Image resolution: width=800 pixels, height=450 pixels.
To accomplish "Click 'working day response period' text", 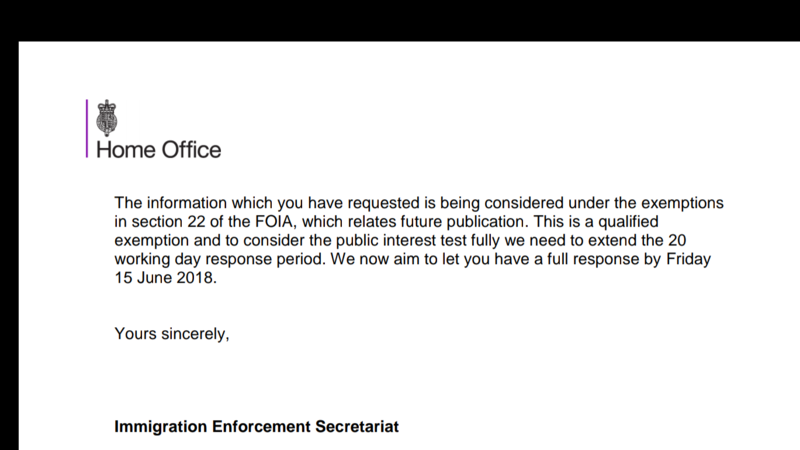I will [212, 259].
